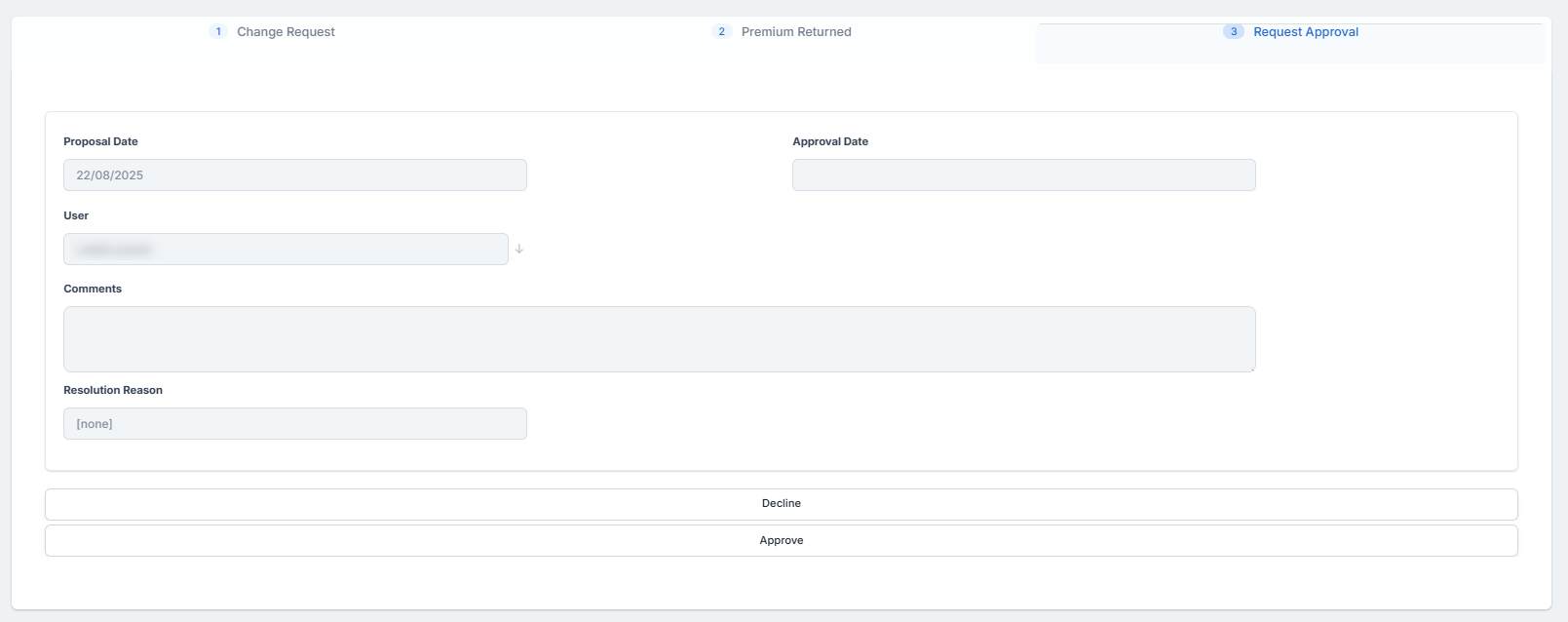
Task: Open the Change Request tab
Action: 286,32
